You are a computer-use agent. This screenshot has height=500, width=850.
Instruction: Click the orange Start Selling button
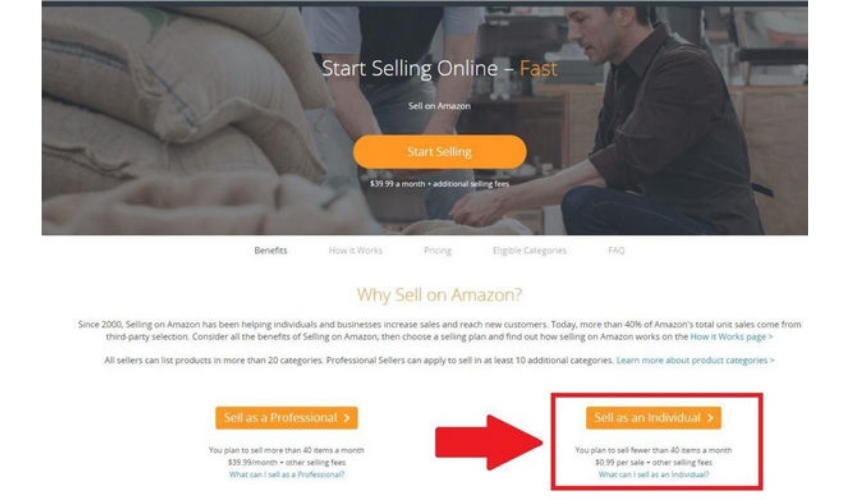[439, 151]
